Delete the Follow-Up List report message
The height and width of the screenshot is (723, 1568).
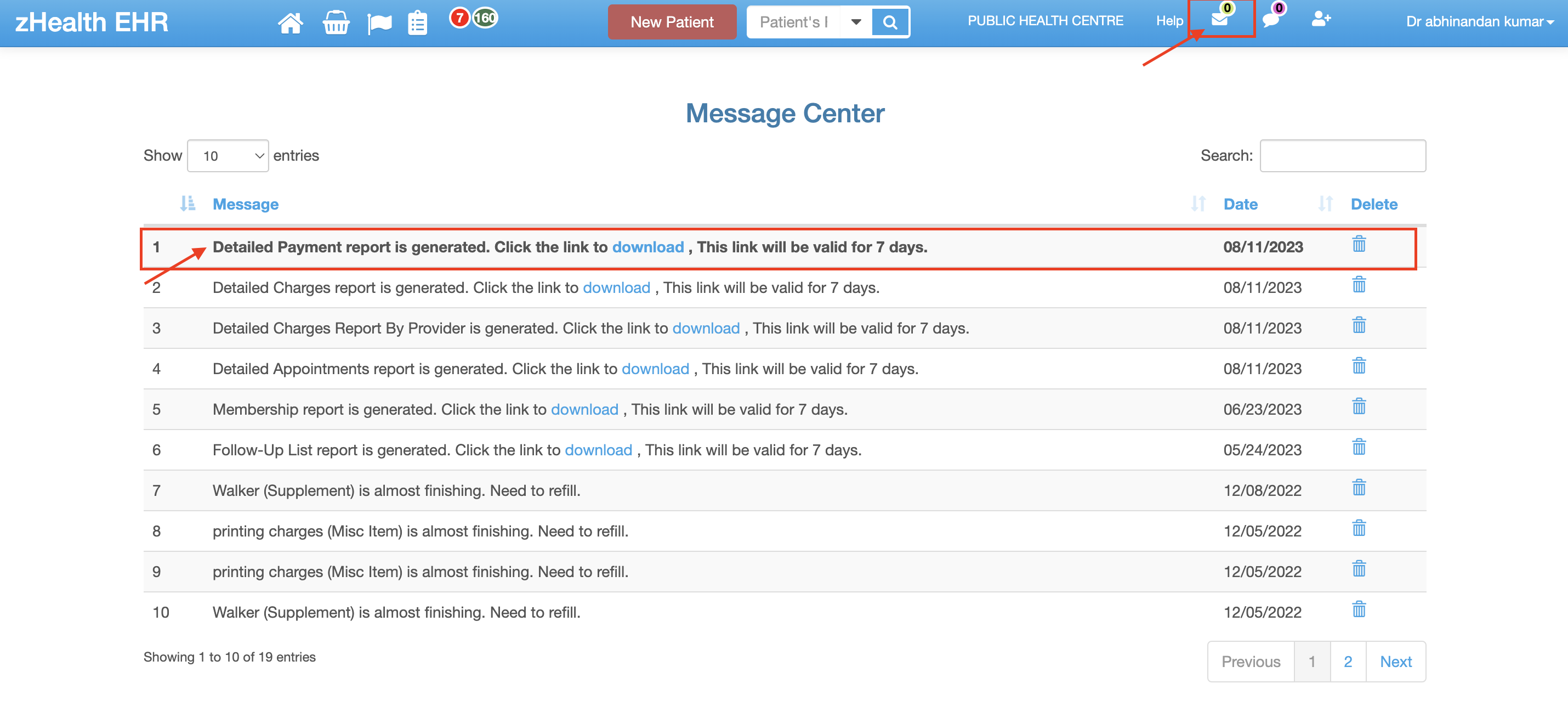point(1359,447)
